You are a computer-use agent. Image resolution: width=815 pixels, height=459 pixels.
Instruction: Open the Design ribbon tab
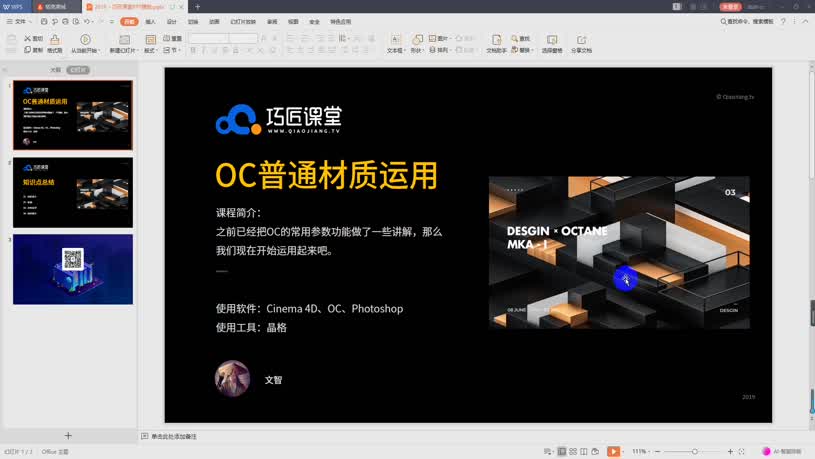172,22
